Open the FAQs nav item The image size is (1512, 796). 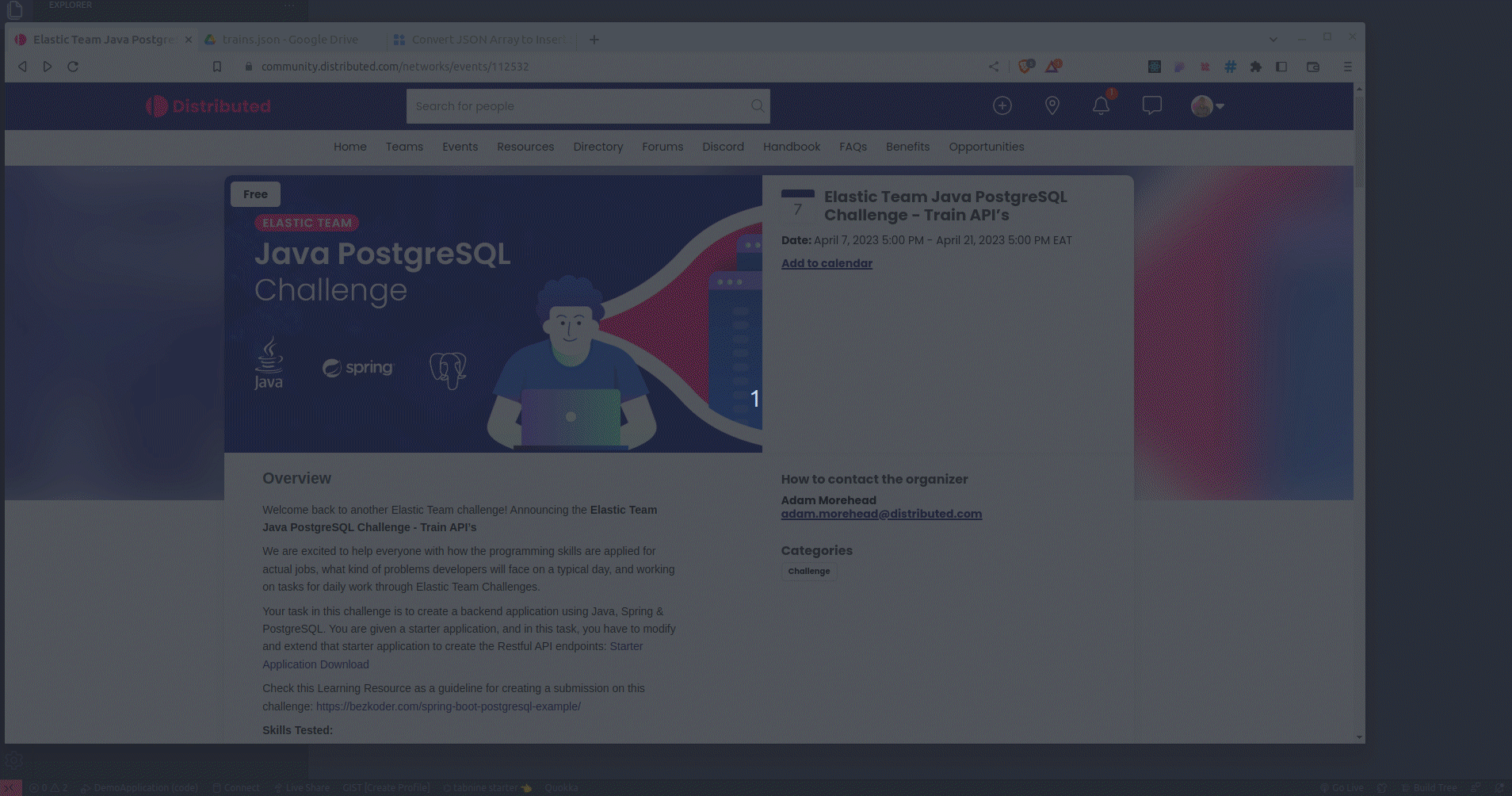853,147
